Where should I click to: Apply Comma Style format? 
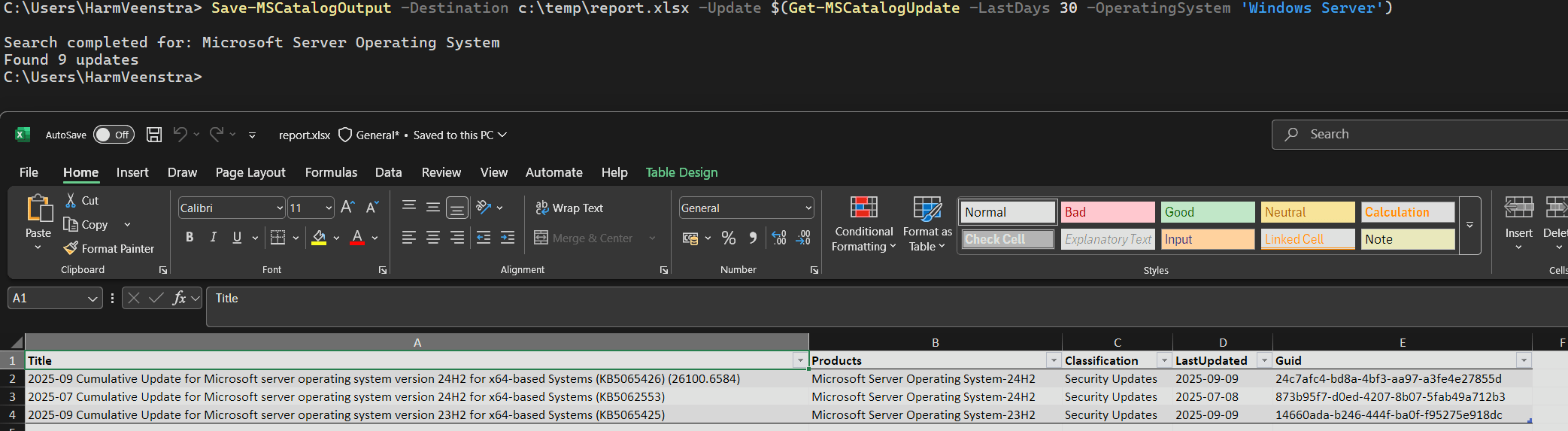(x=753, y=238)
